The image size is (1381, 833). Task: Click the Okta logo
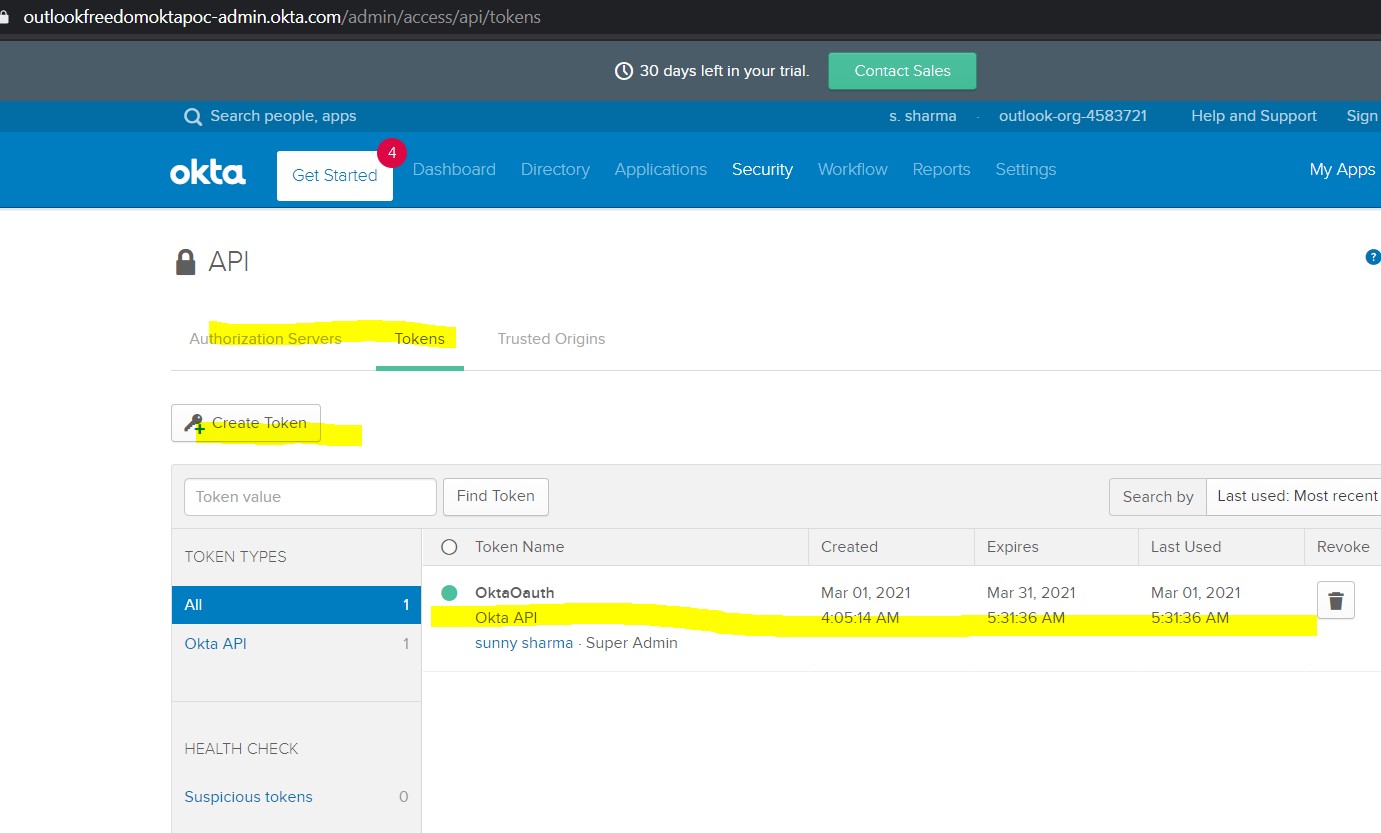point(208,172)
